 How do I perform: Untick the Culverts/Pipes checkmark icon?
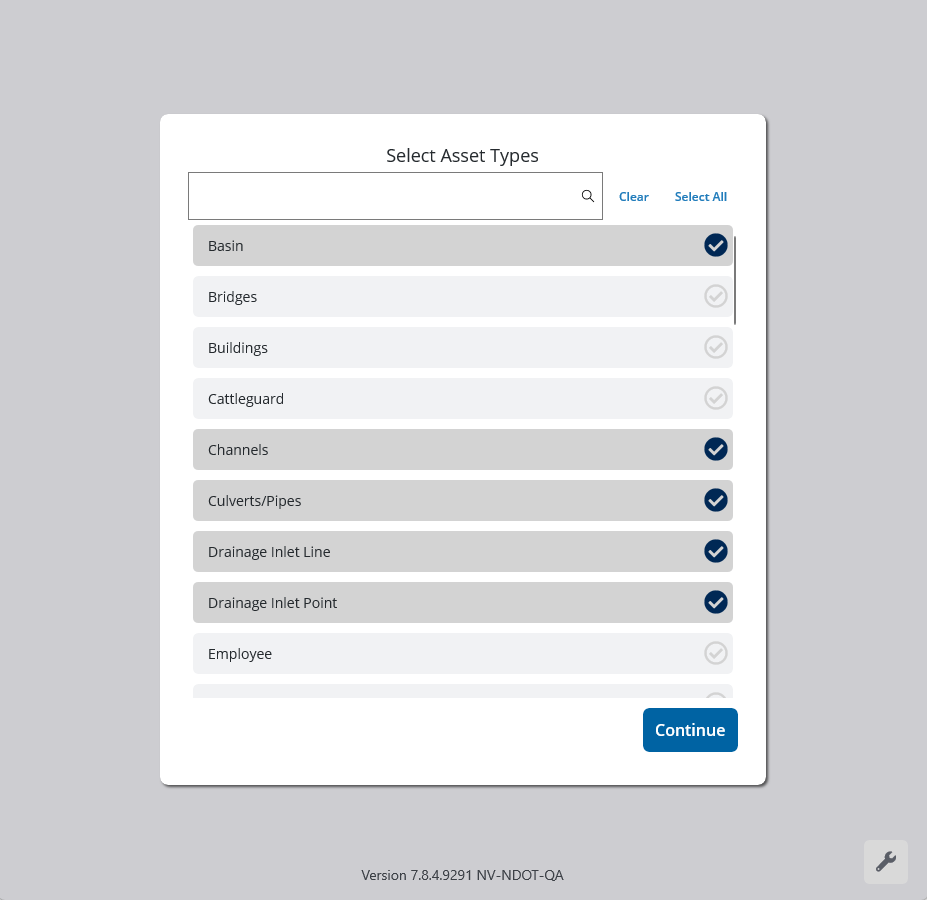pos(715,500)
